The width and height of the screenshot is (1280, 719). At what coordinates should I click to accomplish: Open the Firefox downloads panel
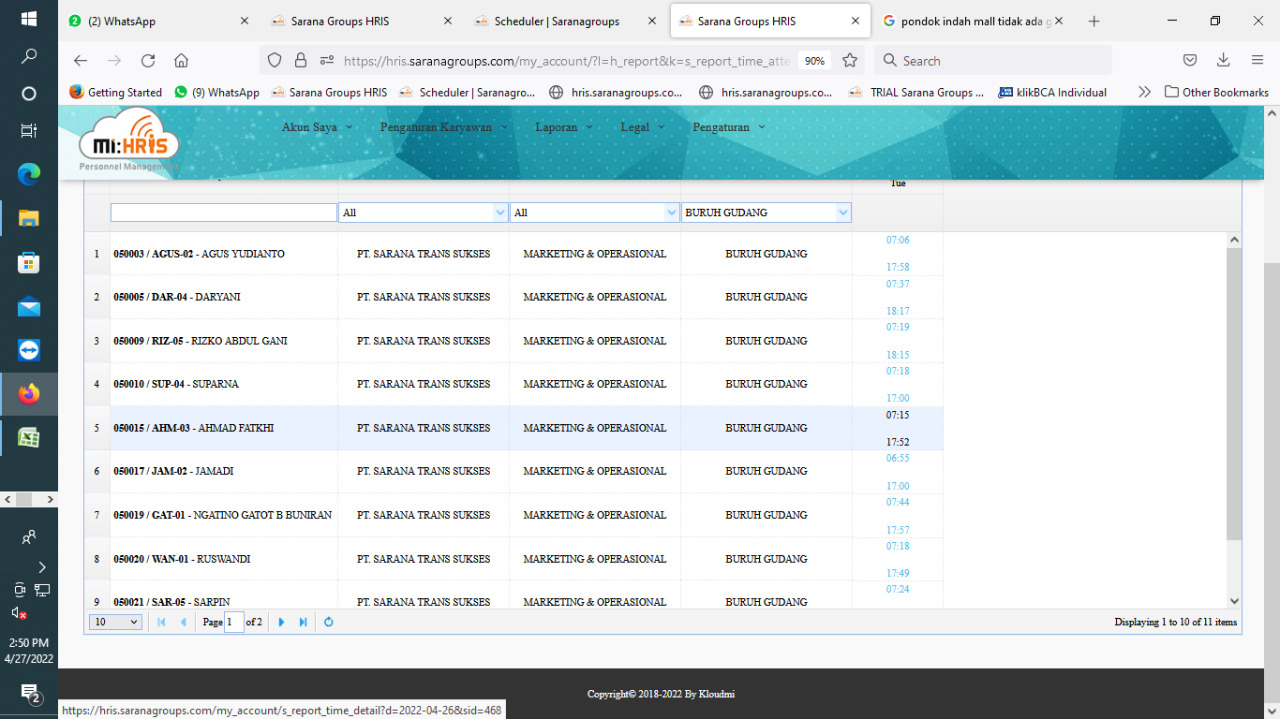[x=1223, y=60]
